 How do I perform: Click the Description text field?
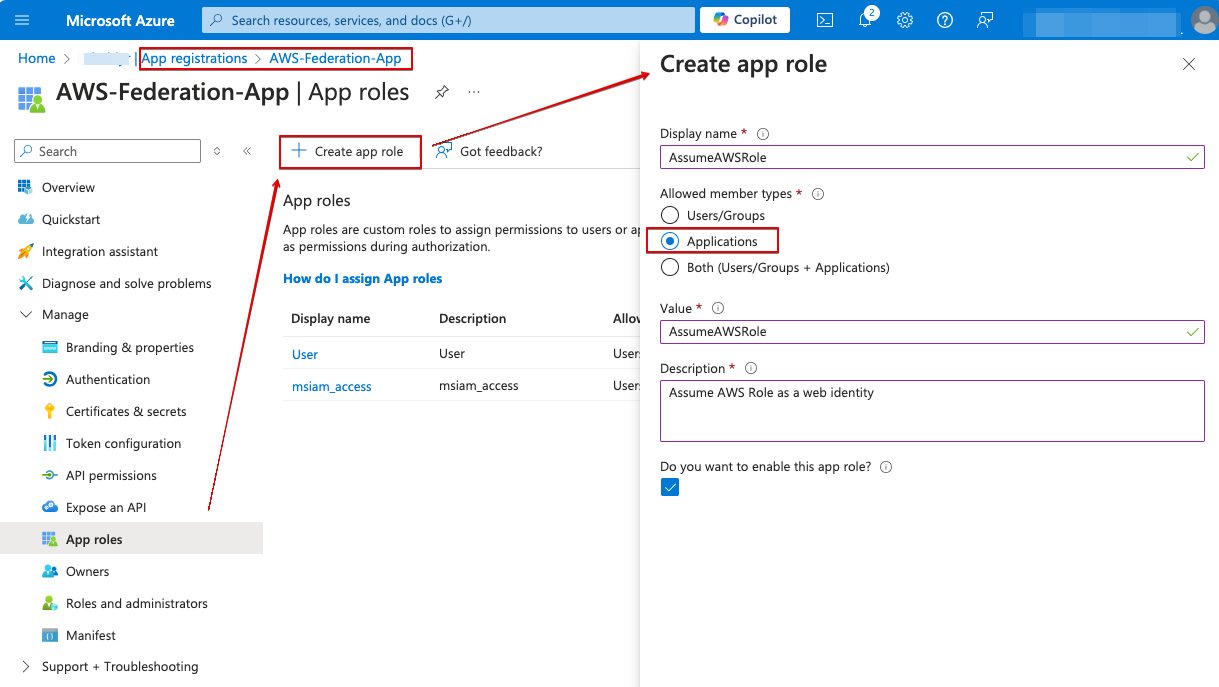[x=931, y=410]
